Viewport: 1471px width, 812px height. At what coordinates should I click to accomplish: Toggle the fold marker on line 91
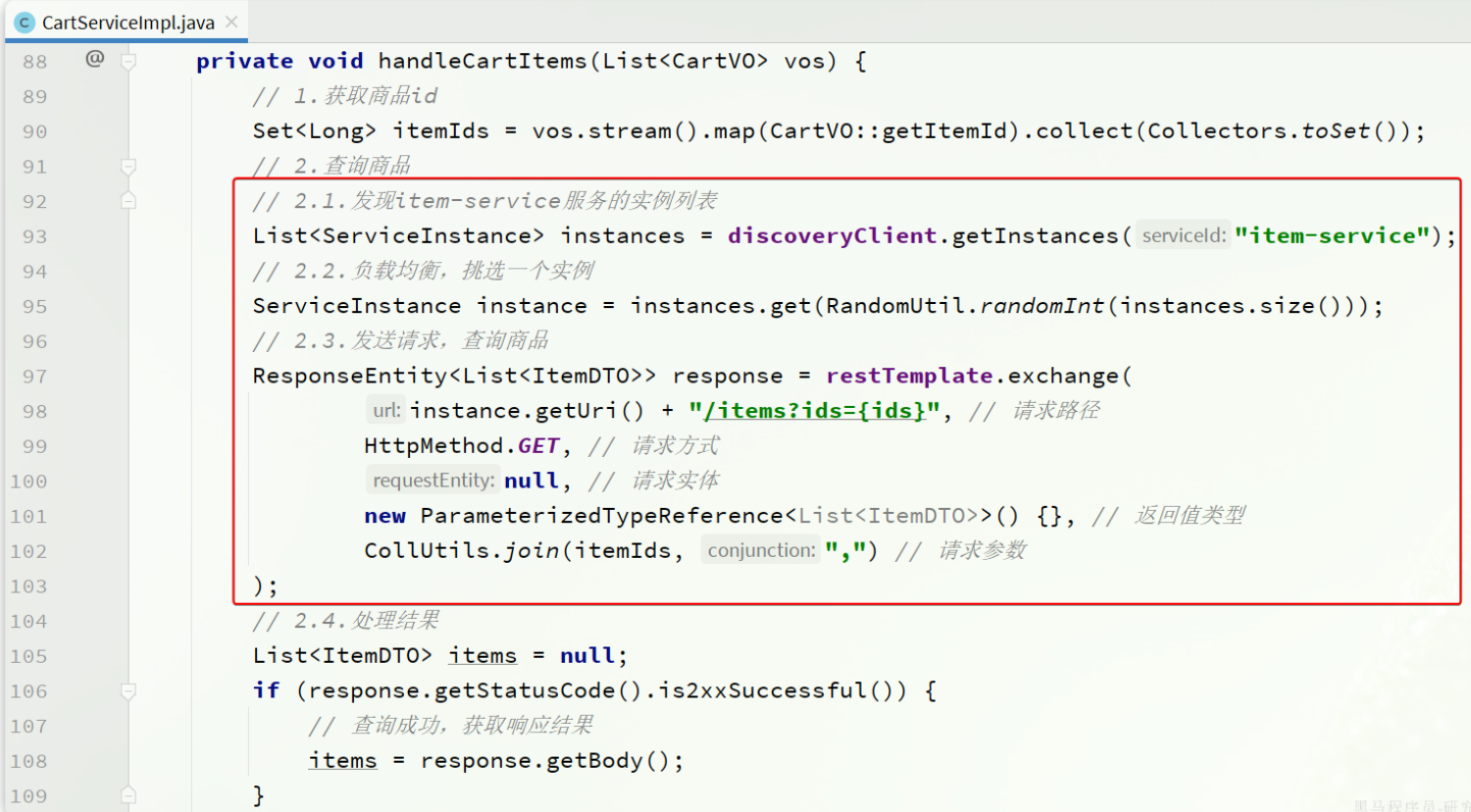(128, 167)
